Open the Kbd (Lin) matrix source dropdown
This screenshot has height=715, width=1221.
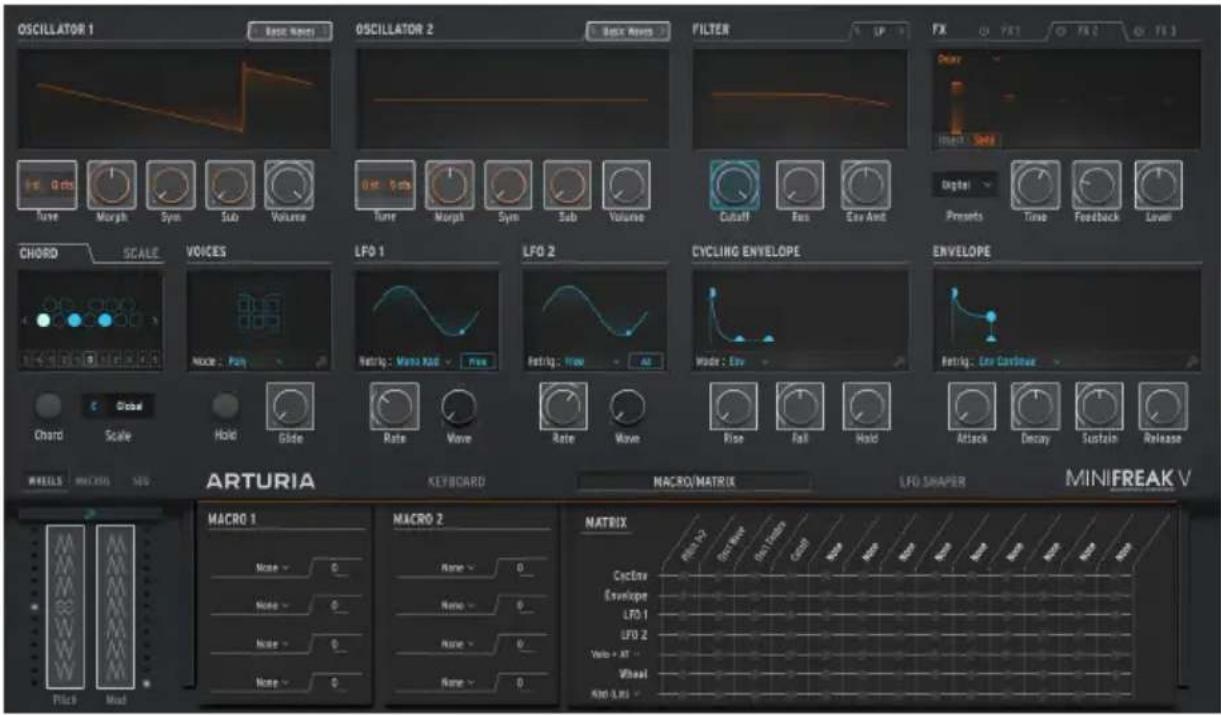(x=615, y=693)
